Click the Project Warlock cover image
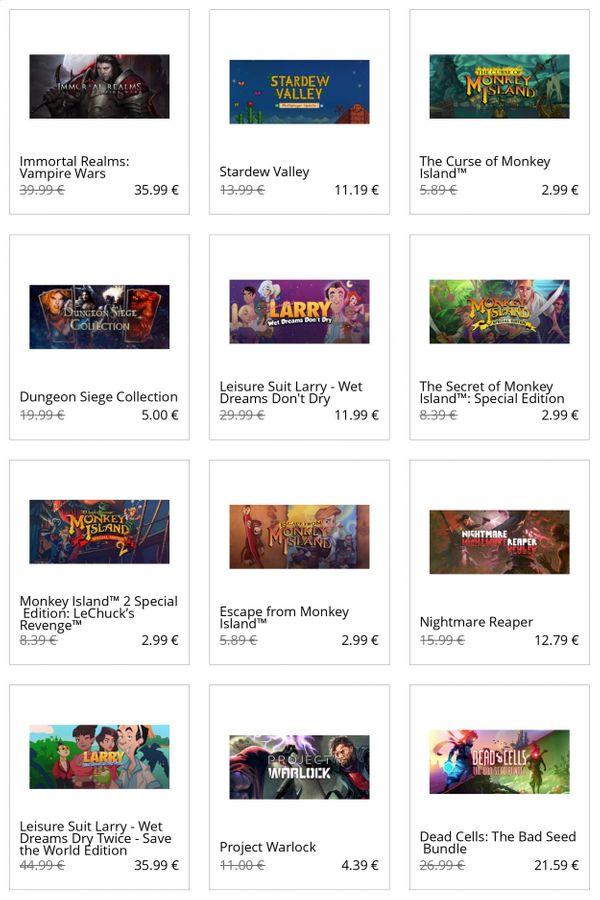The image size is (600, 900). pos(299,767)
